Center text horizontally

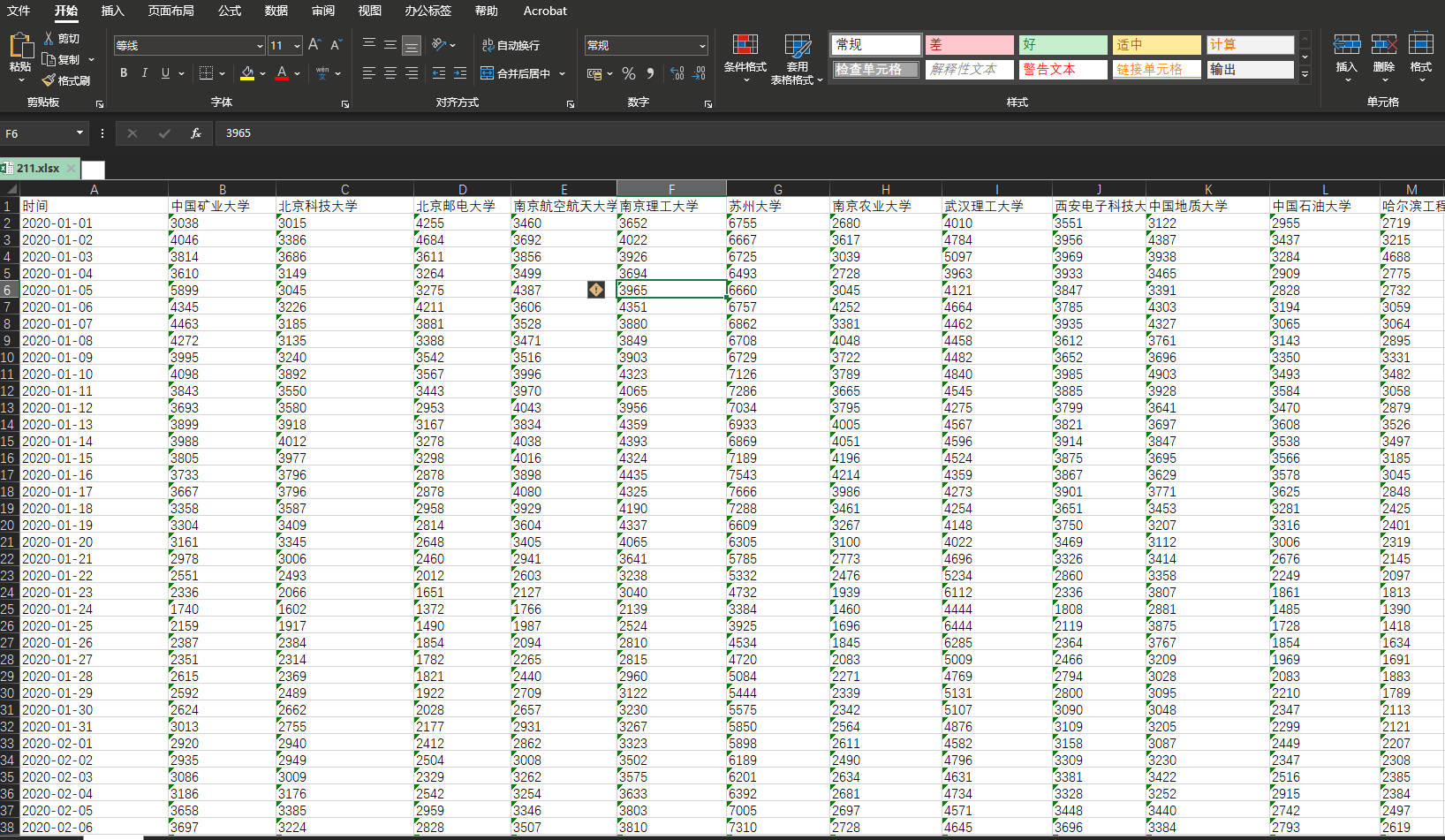click(x=390, y=73)
